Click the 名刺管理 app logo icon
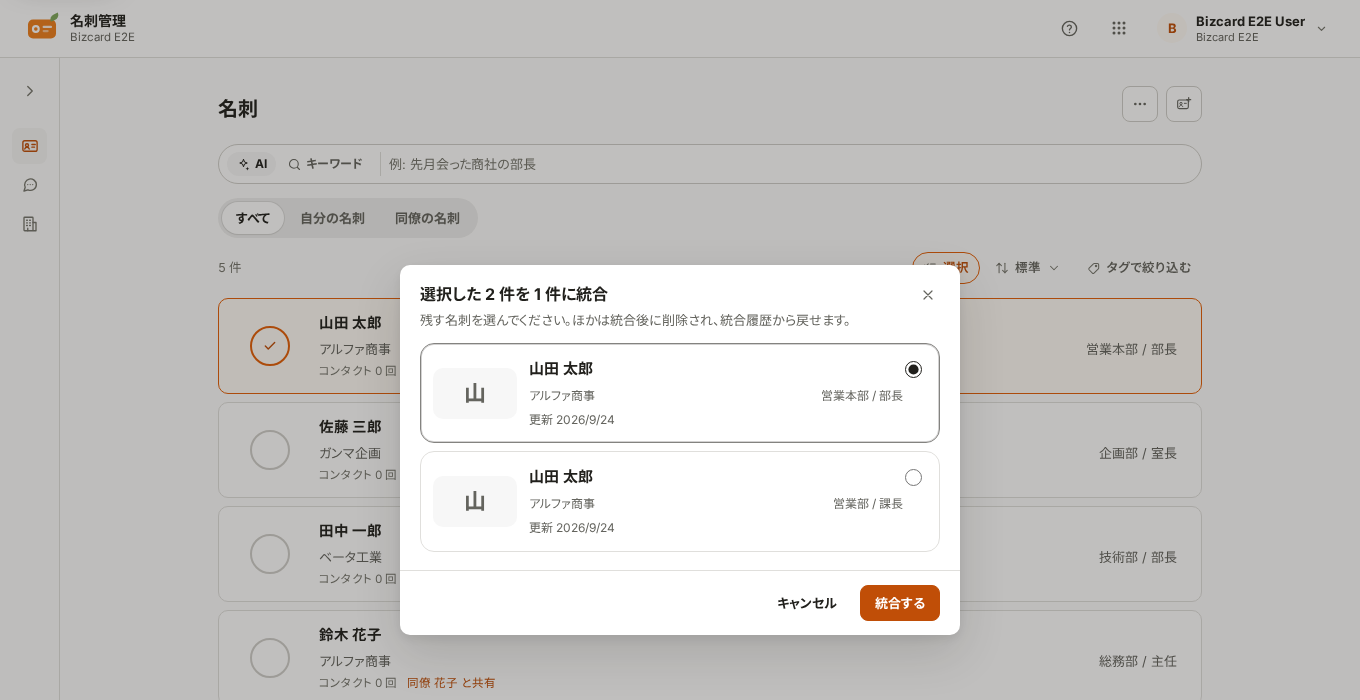This screenshot has height=700, width=1360. pyautogui.click(x=43, y=27)
